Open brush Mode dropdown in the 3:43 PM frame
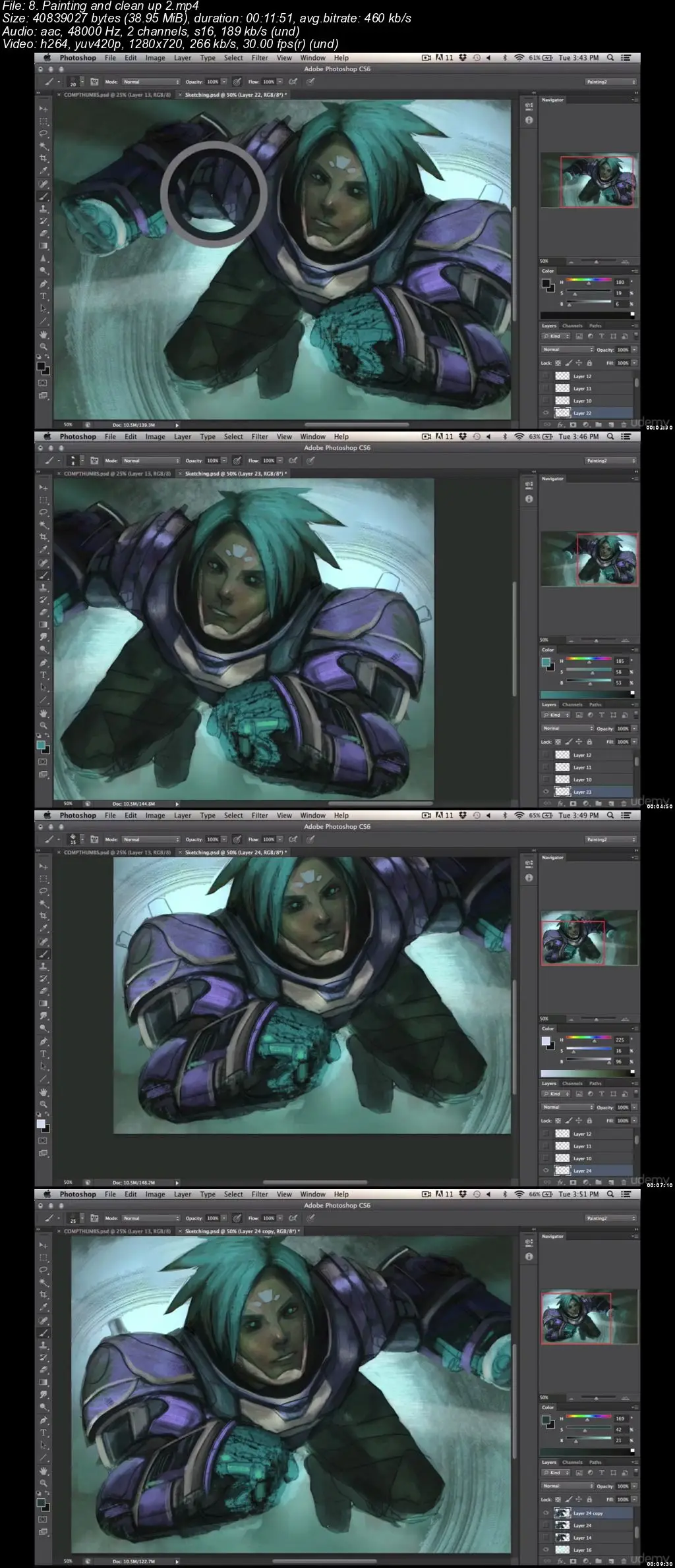 click(x=151, y=82)
